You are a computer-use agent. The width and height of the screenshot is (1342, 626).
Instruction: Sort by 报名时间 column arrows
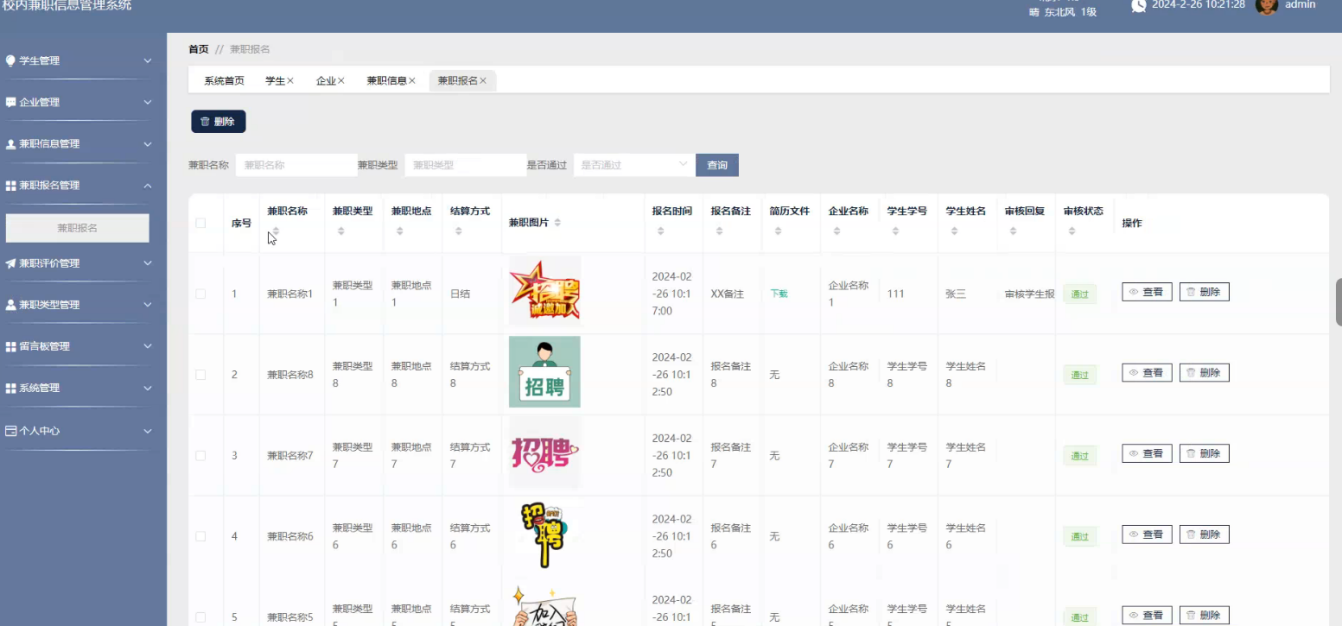(x=661, y=231)
